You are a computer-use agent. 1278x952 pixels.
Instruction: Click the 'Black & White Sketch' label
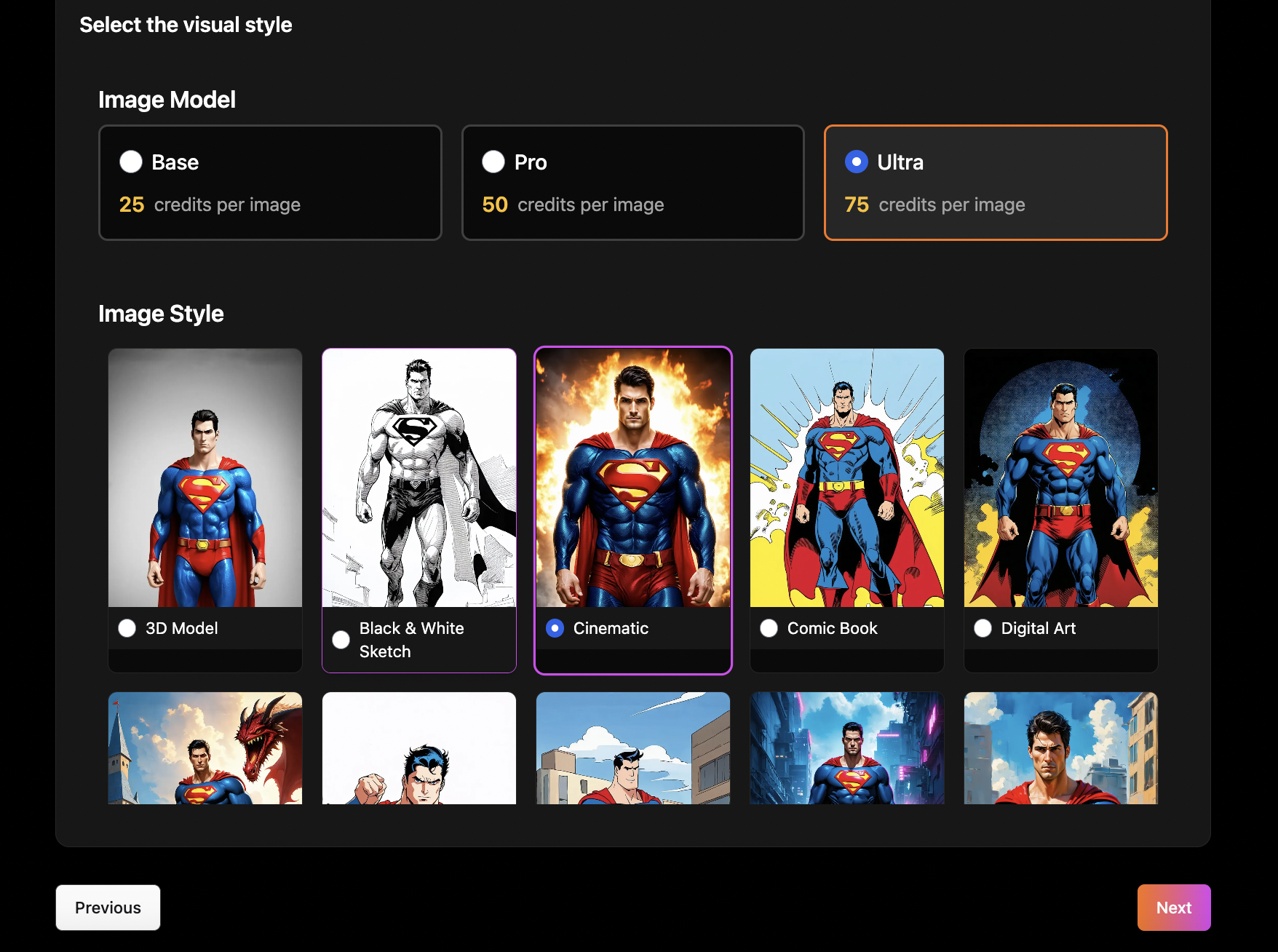point(412,640)
